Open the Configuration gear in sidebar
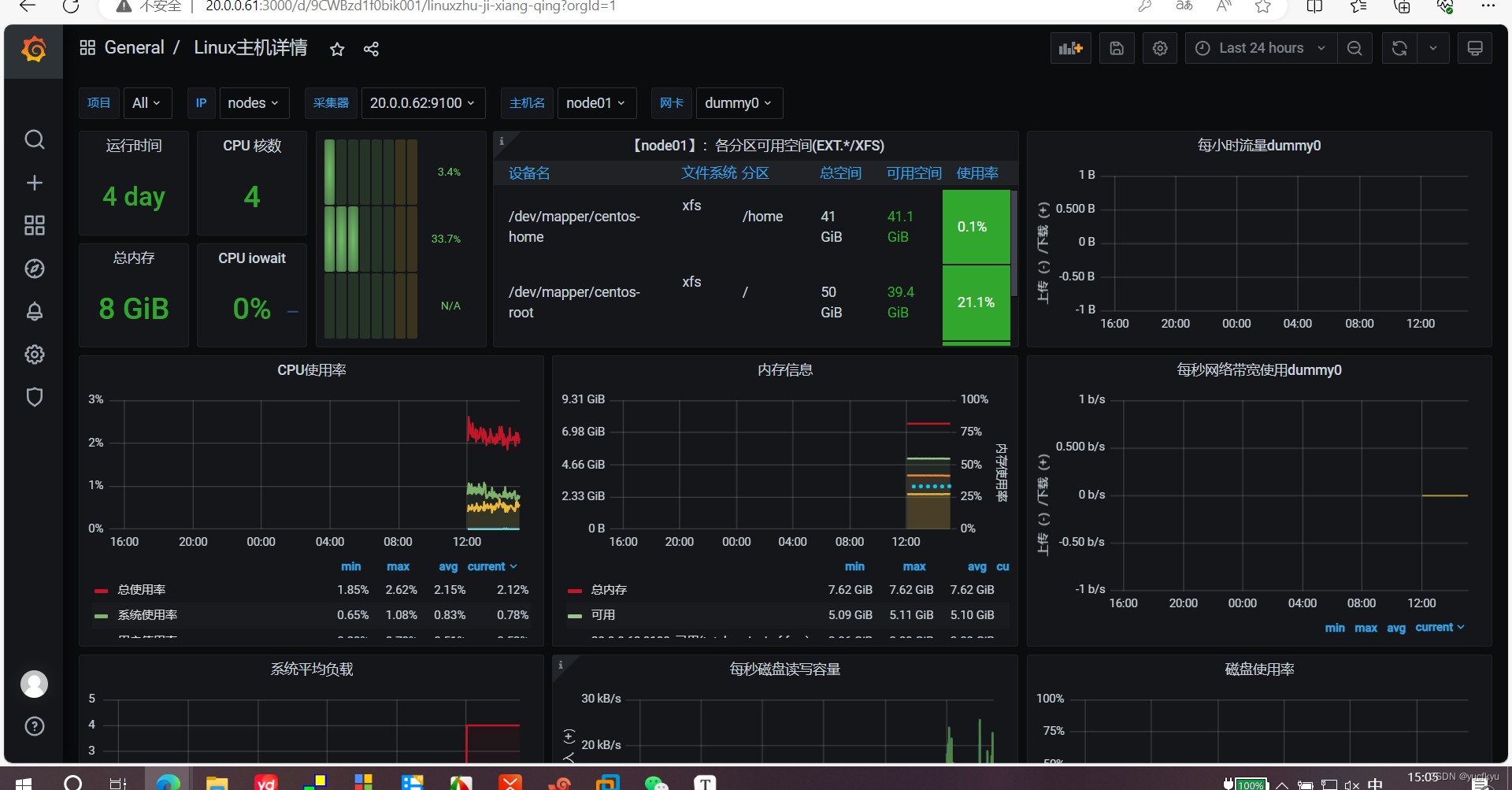 click(x=34, y=354)
